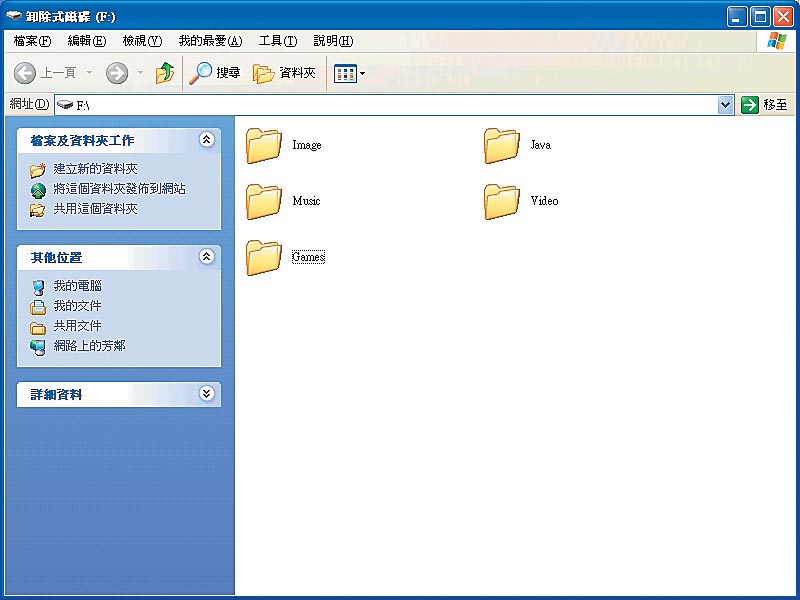Click the Forward arrow icon
The height and width of the screenshot is (600, 800).
(117, 73)
